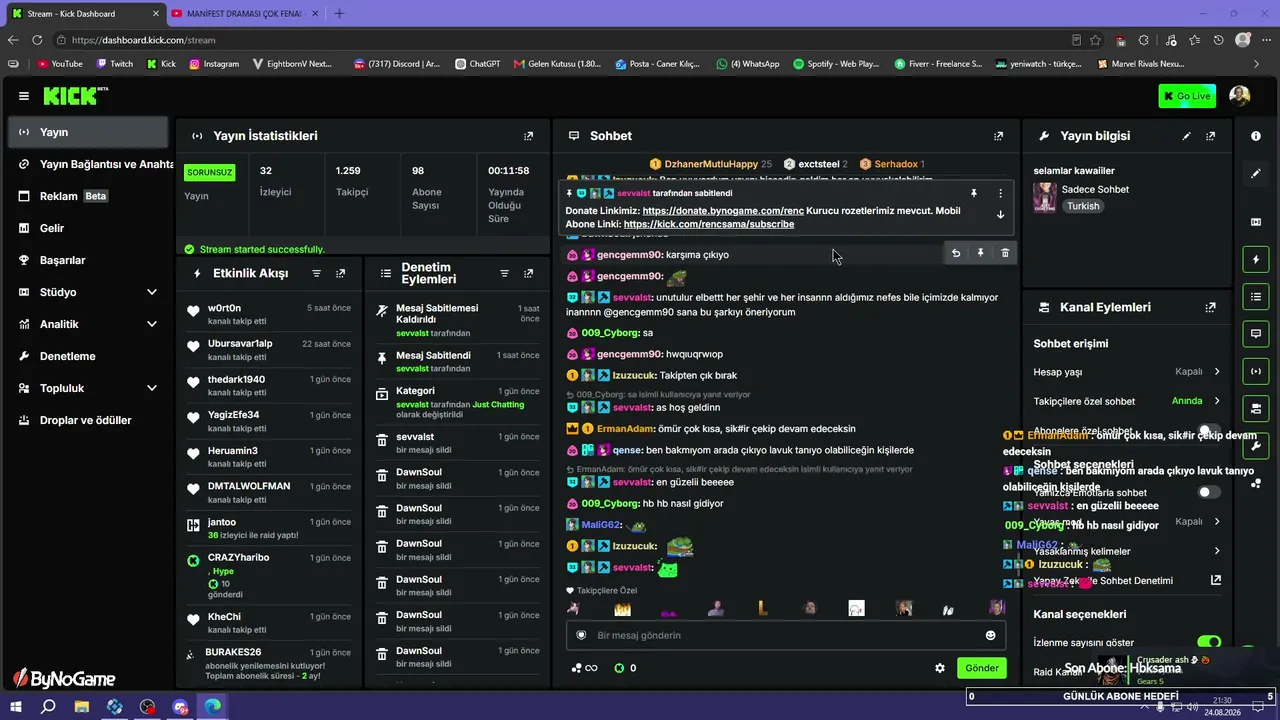Open the emoji picker in chat input
The width and height of the screenshot is (1280, 720).
point(990,635)
